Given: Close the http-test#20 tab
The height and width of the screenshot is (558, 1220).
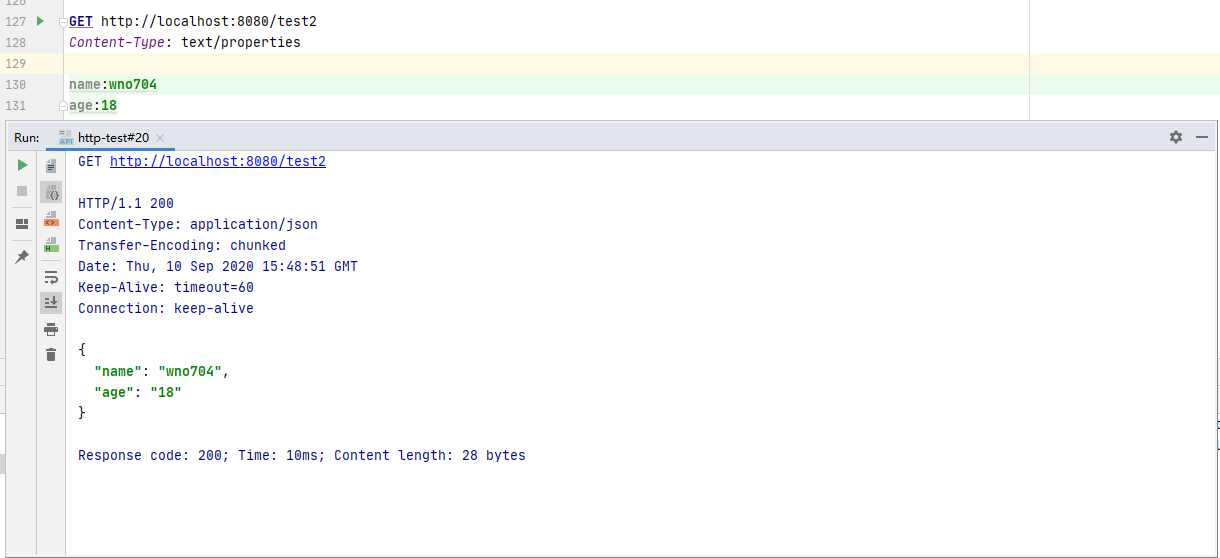Looking at the screenshot, I should [160, 138].
